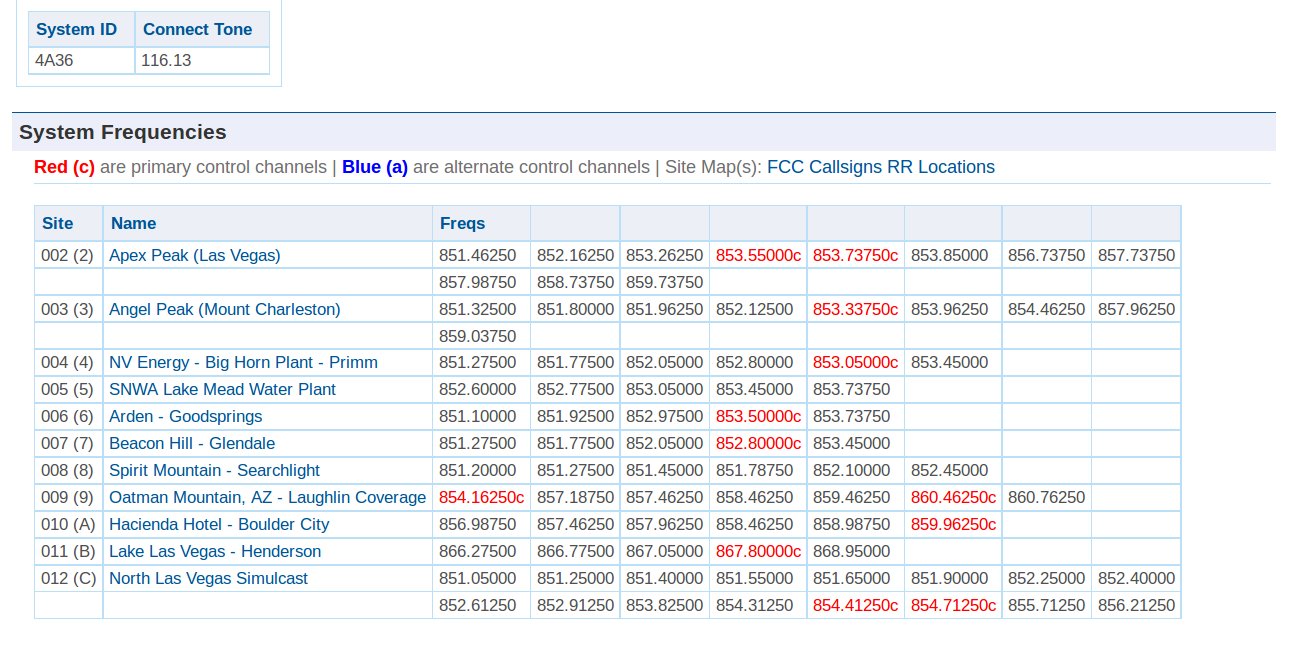Viewport: 1293px width, 646px height.
Task: Click control channel 853.33750c for Angel Peak
Action: [x=855, y=309]
